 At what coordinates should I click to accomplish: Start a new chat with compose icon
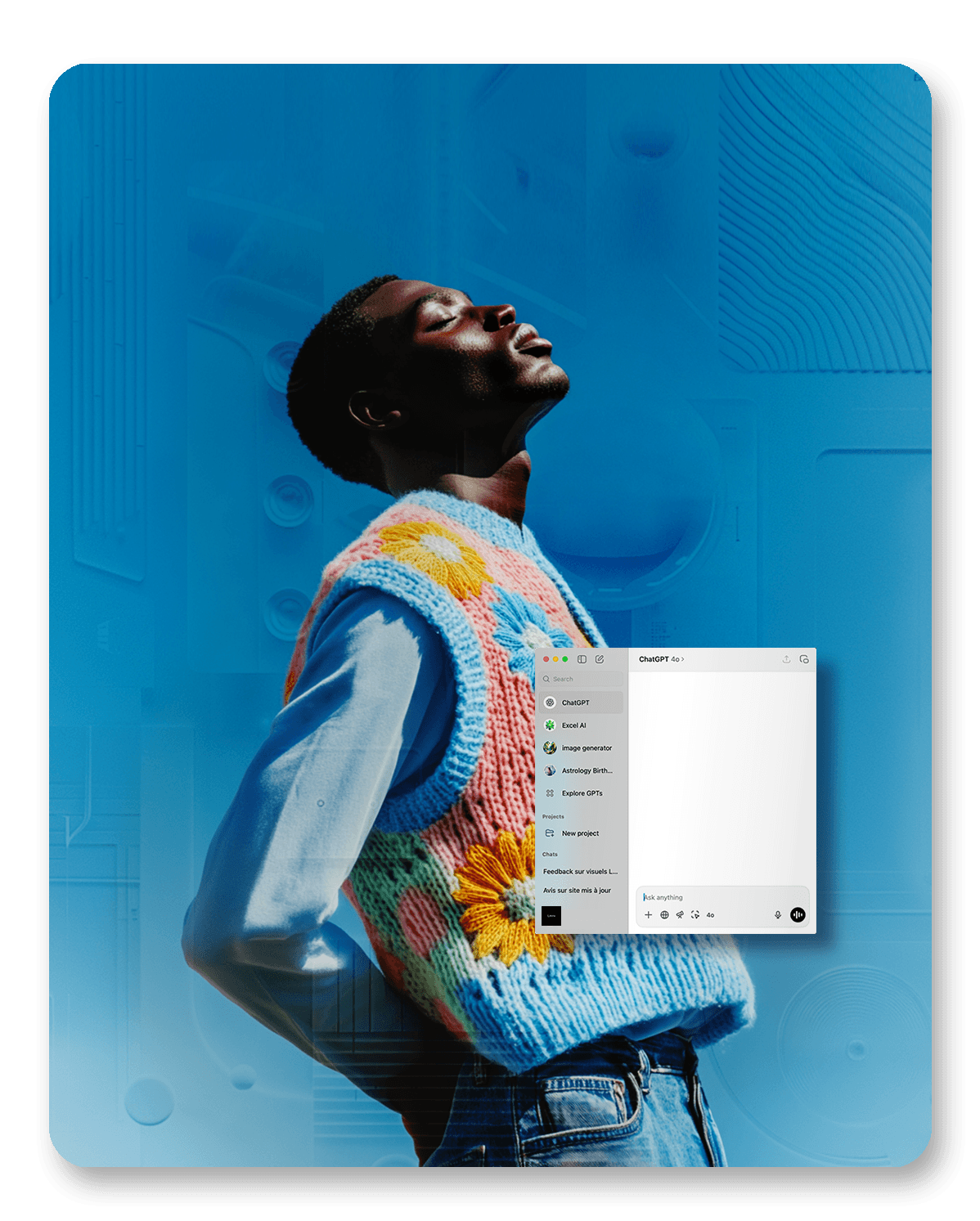pos(600,659)
